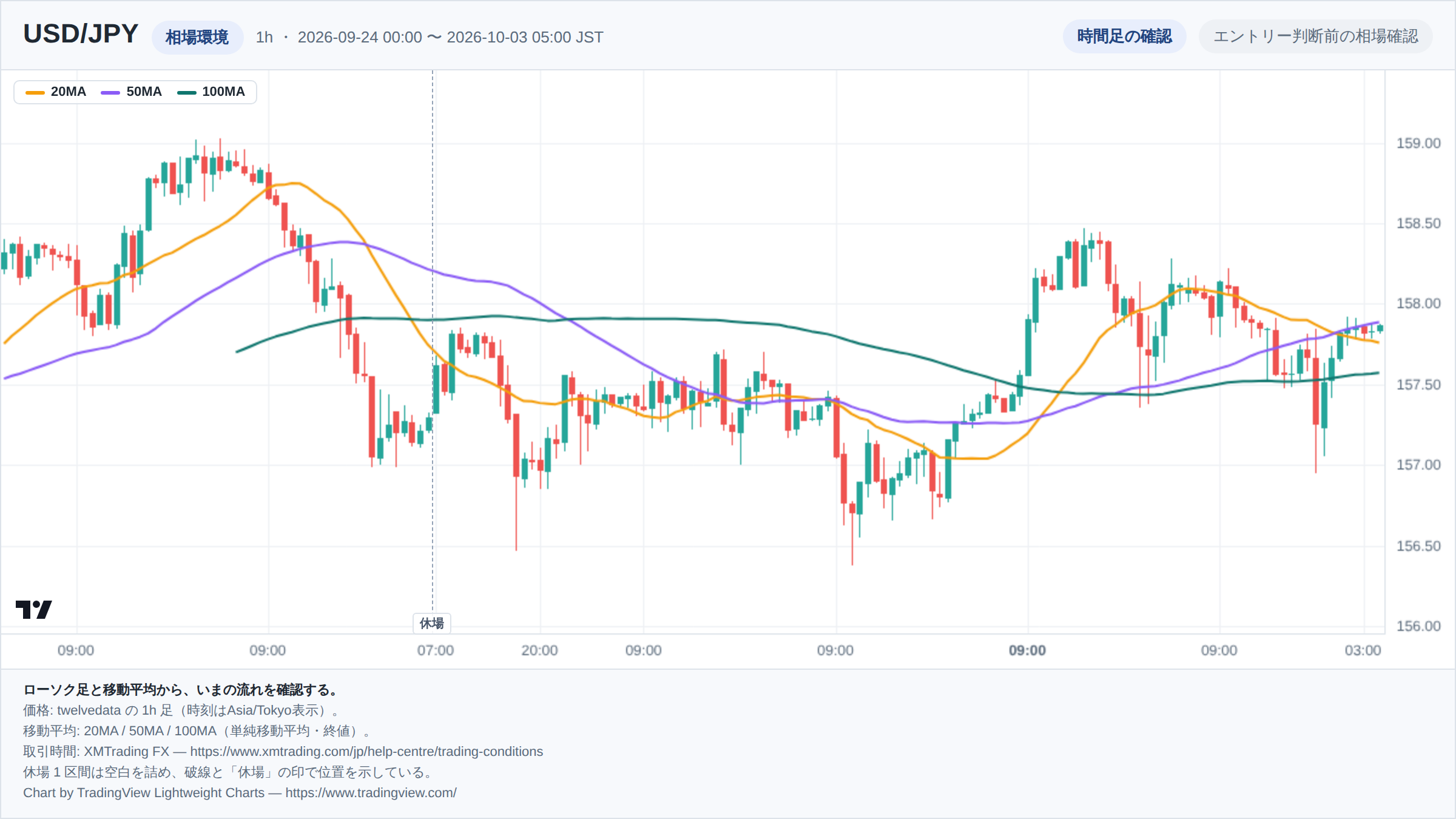Click the 158.00 price axis label
Screen dimensions: 1456x819
click(1418, 303)
